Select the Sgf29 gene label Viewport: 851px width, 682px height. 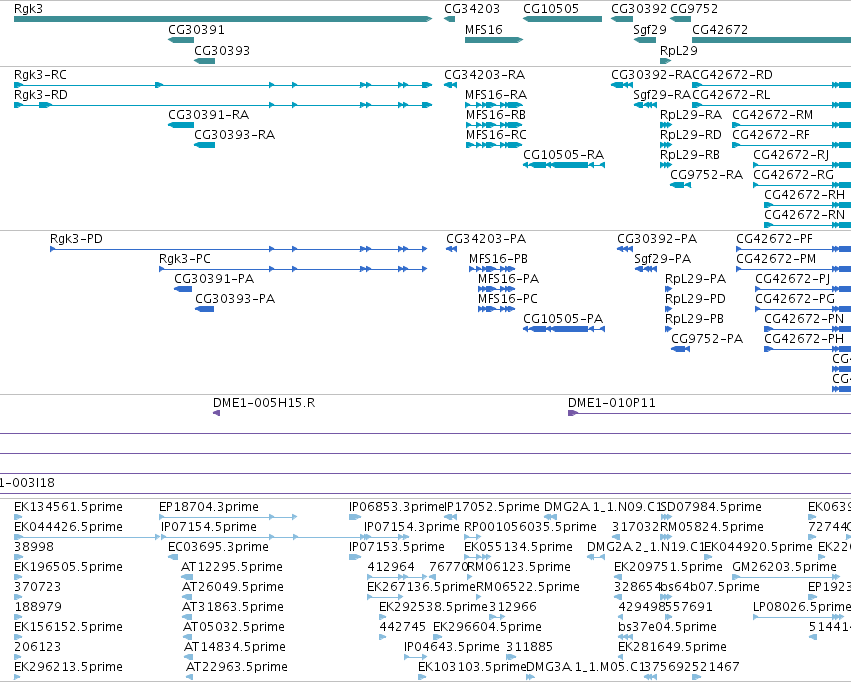pyautogui.click(x=650, y=29)
